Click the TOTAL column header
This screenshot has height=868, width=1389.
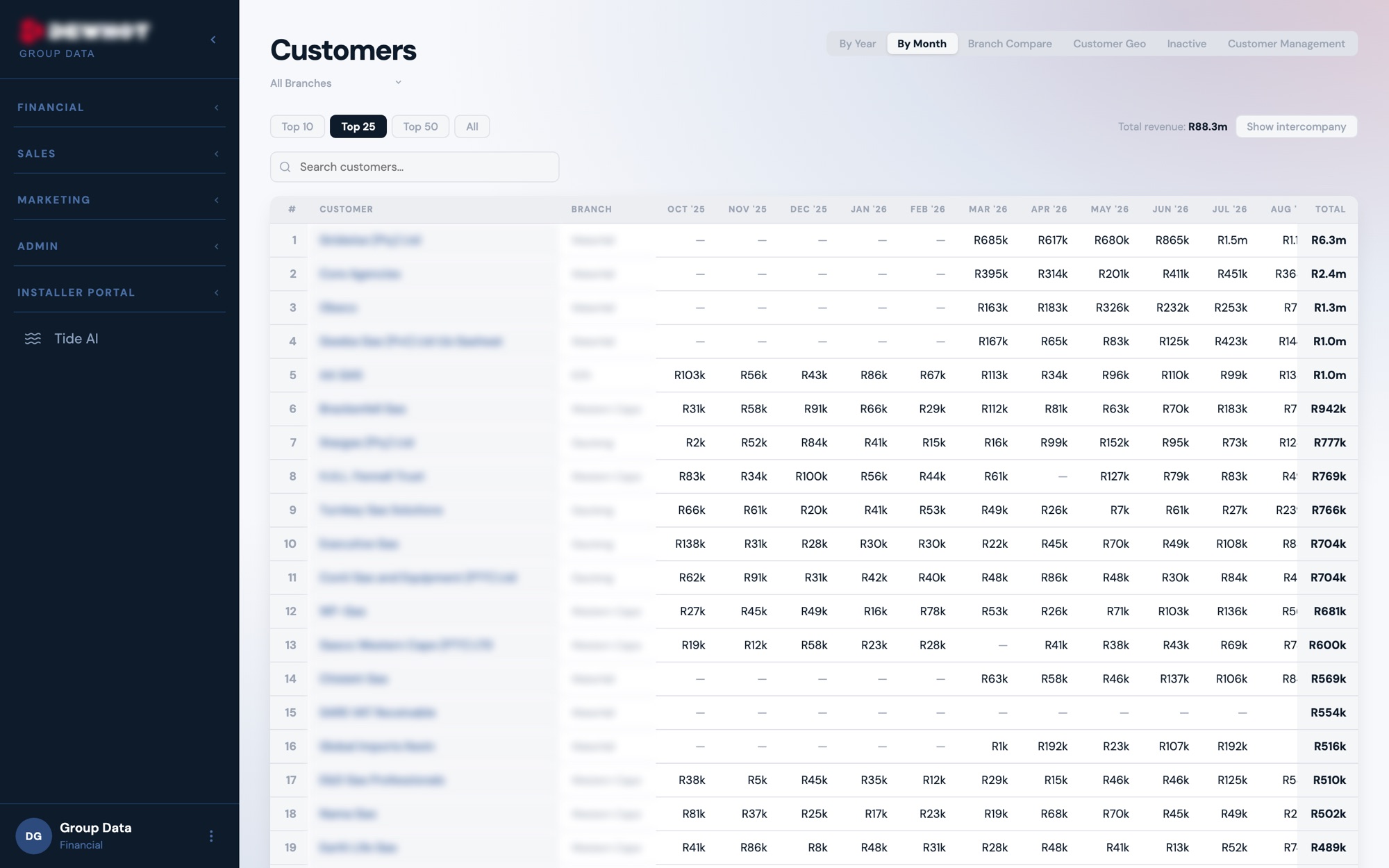click(x=1330, y=209)
